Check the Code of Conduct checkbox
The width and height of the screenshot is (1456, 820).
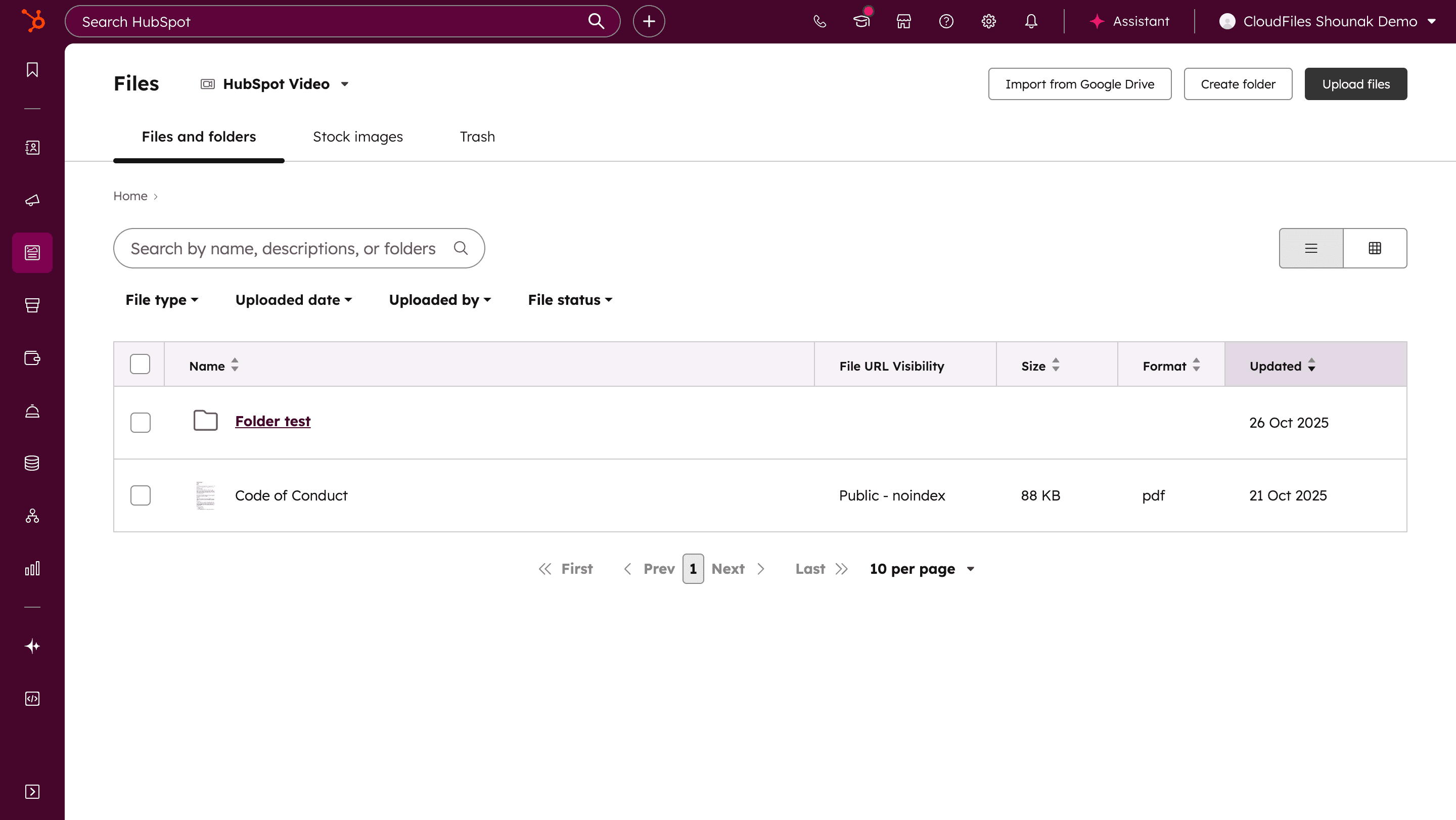pos(140,495)
